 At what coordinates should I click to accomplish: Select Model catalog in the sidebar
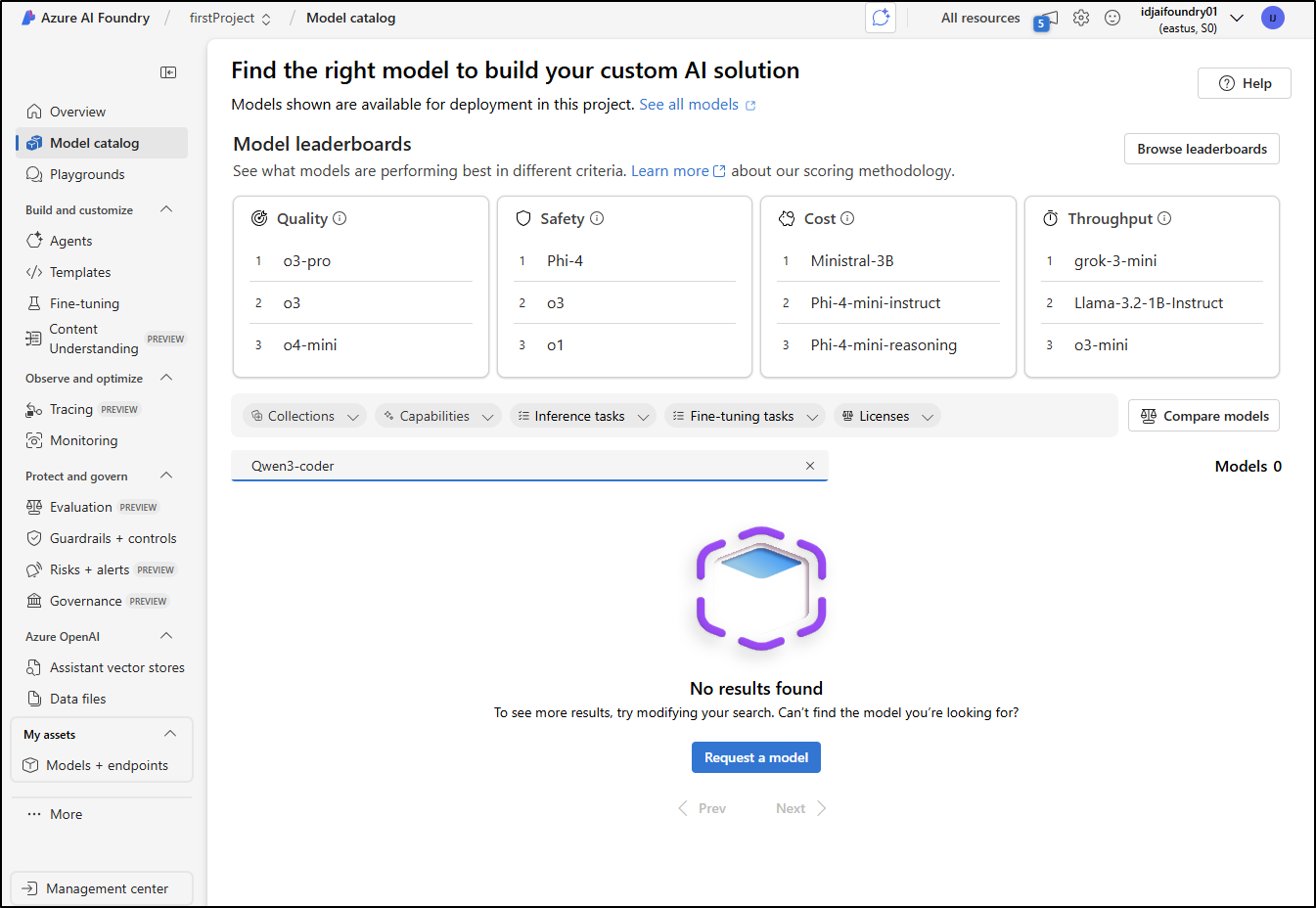pos(102,143)
